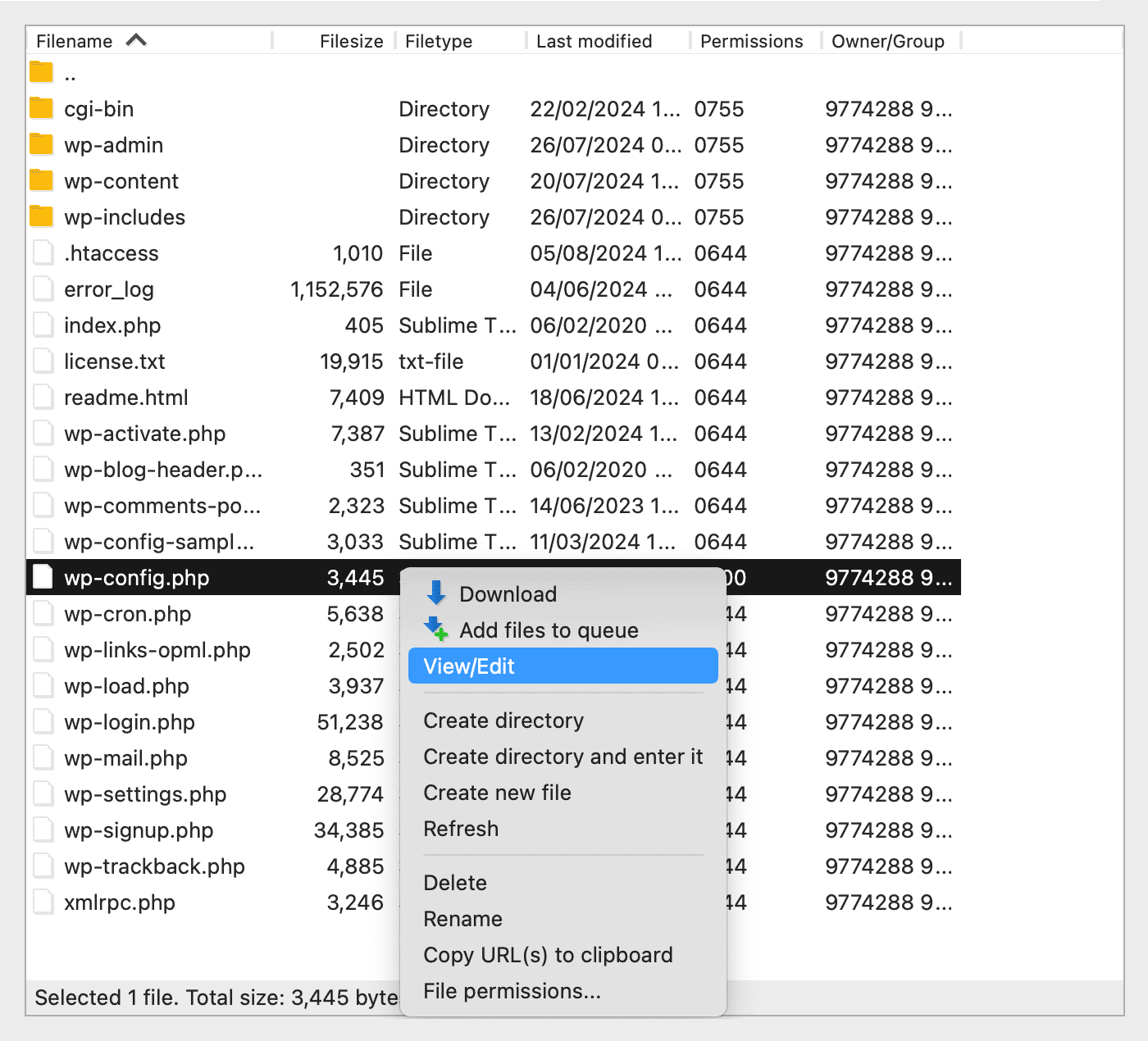The height and width of the screenshot is (1041, 1148).
Task: Click wp-signup.php size 34,385
Action: click(348, 830)
